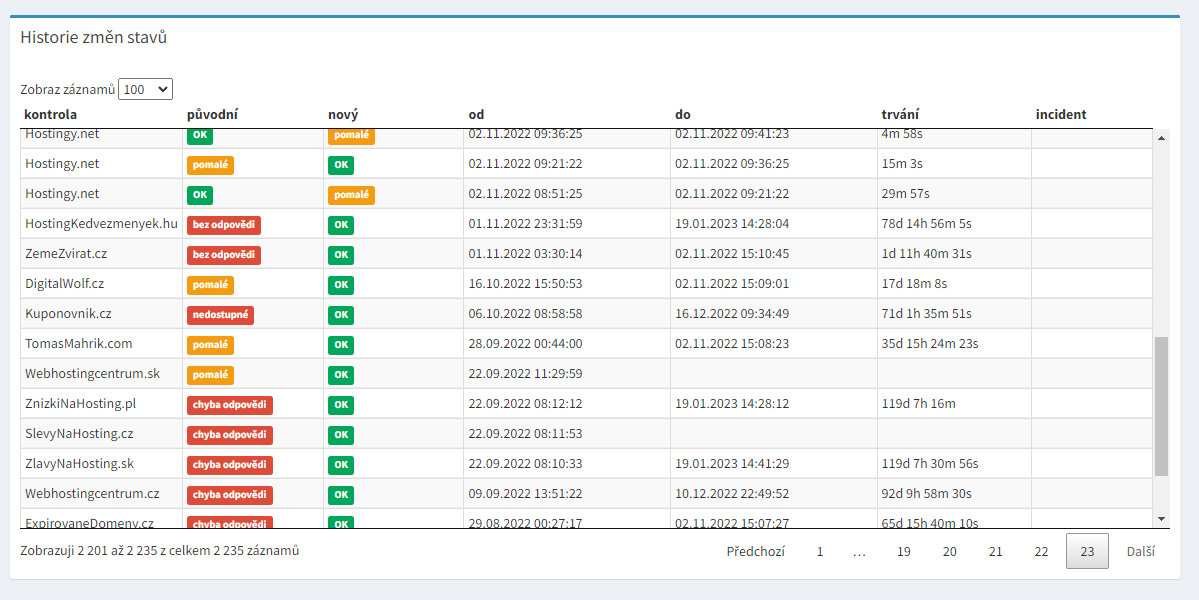Screen dimensions: 1199x600
Task: Click bez odpovědi badge in HostingKedvezmenyek.hu row
Action: (x=224, y=225)
